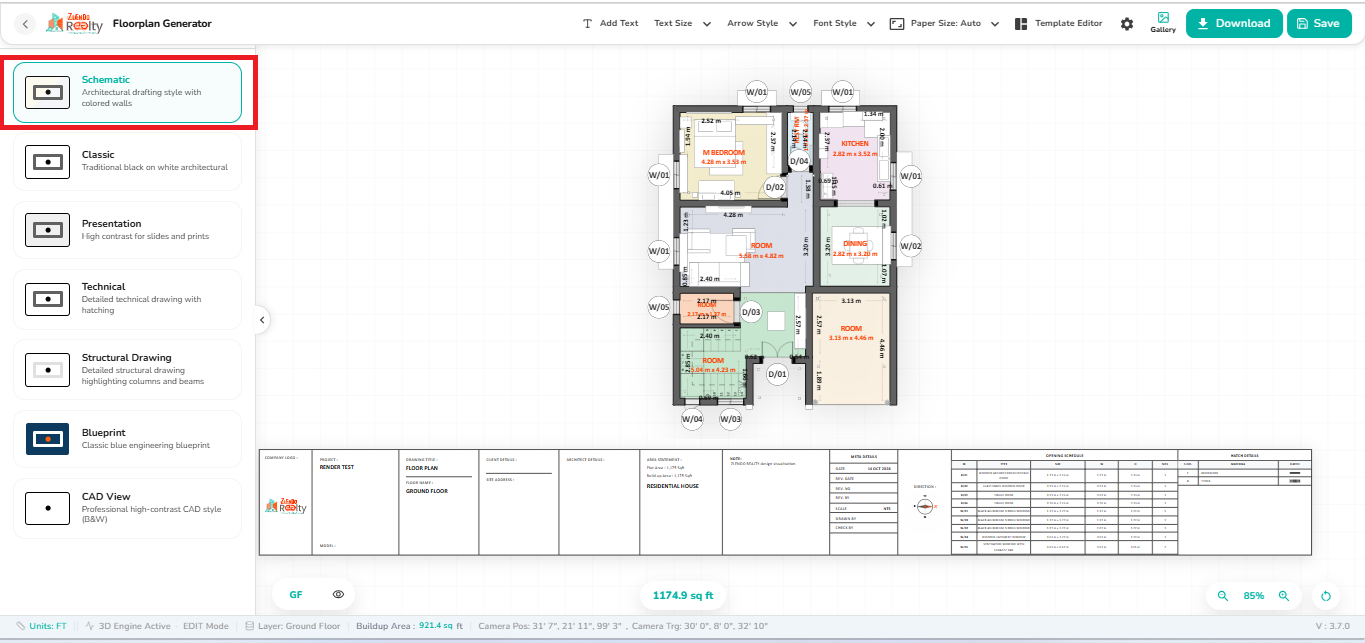
Task: Reset the view with the rotate icon
Action: pyautogui.click(x=1326, y=596)
